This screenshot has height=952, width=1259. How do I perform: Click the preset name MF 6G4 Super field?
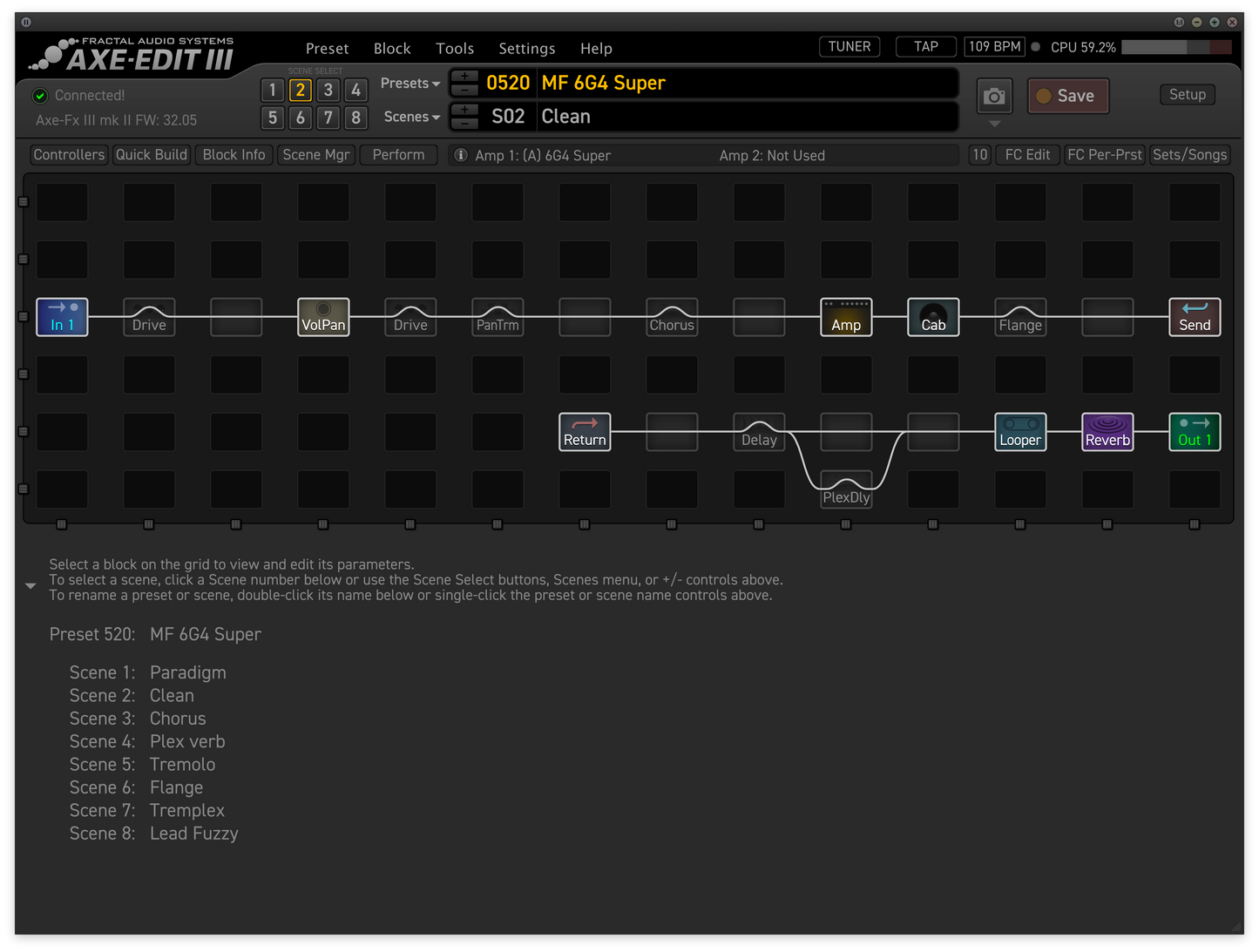[x=748, y=84]
